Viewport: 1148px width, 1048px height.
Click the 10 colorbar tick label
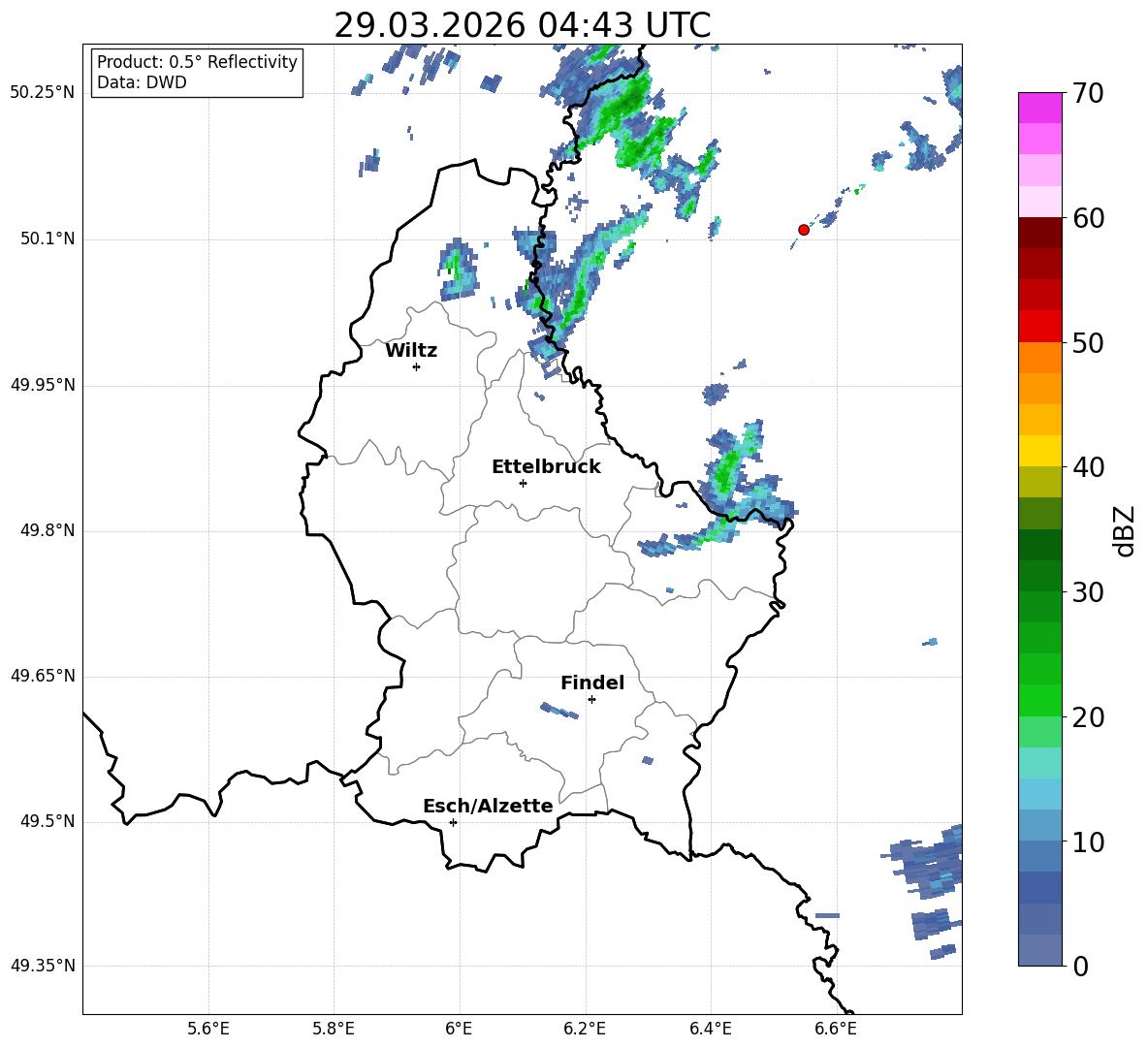[1088, 842]
